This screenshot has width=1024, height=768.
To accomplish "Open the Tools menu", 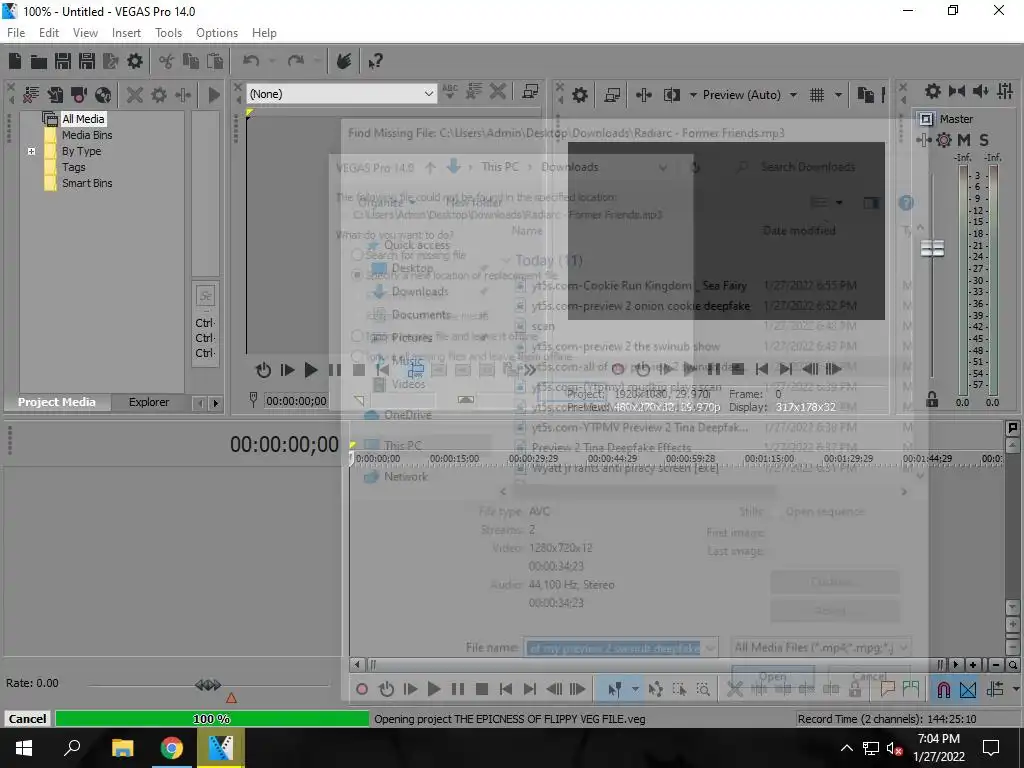I will tap(168, 33).
